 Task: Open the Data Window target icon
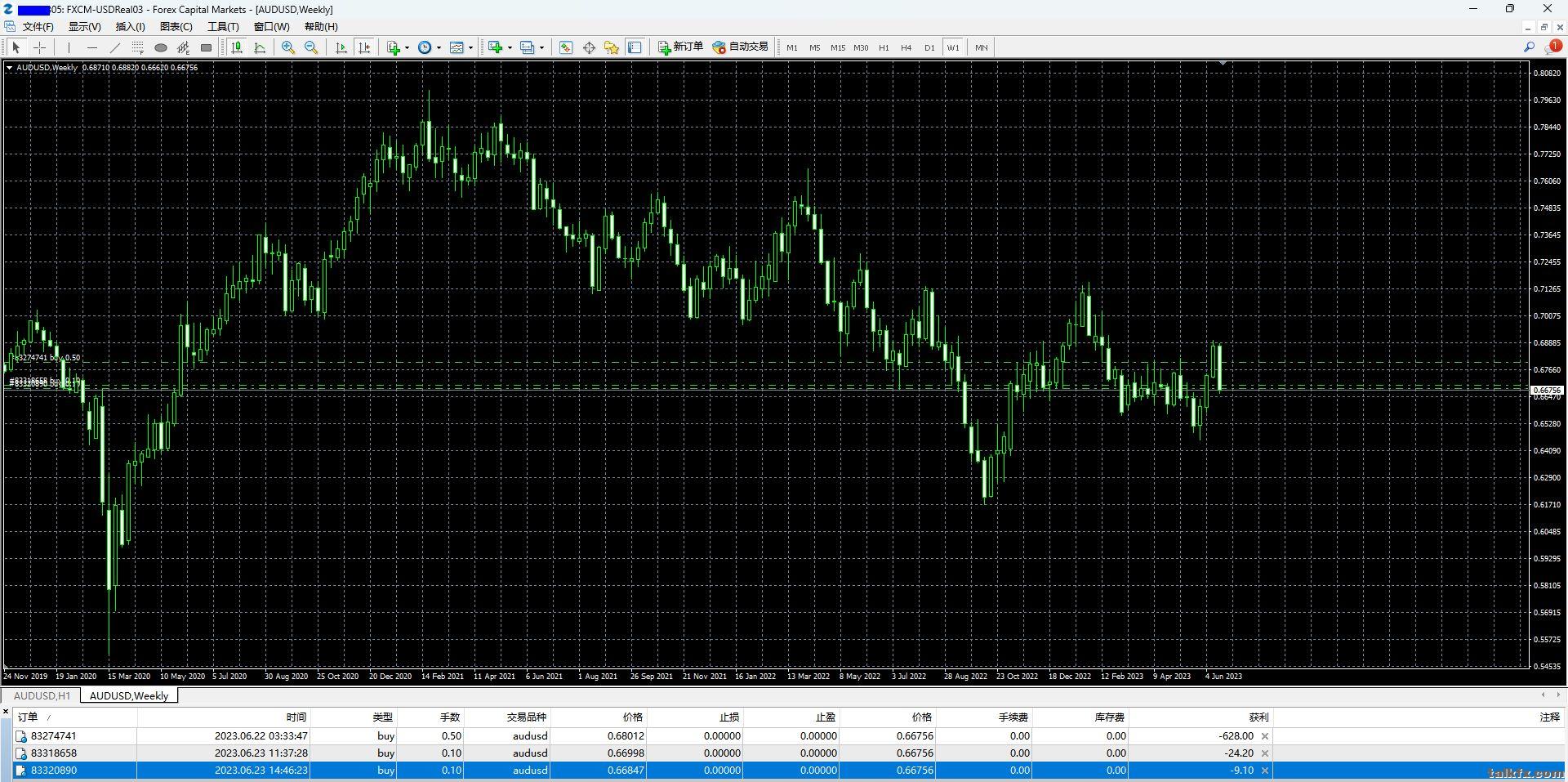pyautogui.click(x=589, y=47)
